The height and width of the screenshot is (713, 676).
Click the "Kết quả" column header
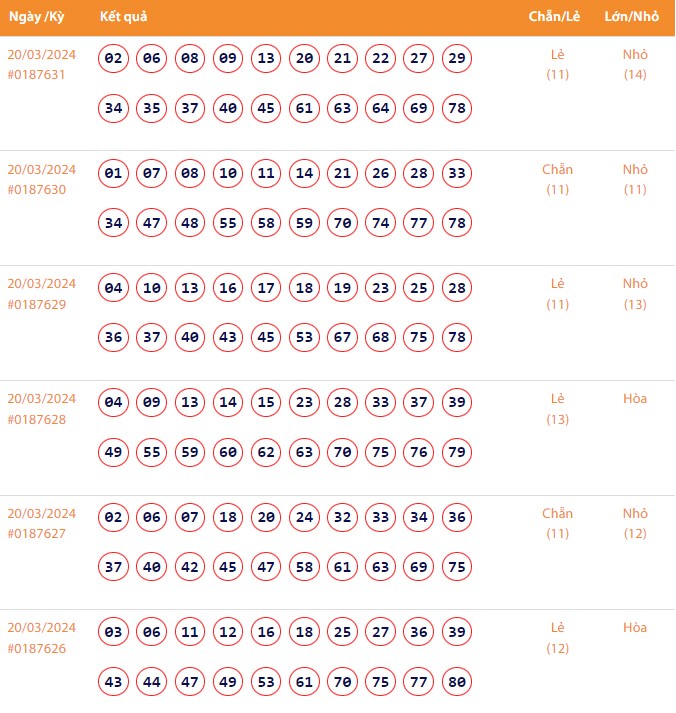click(x=124, y=17)
